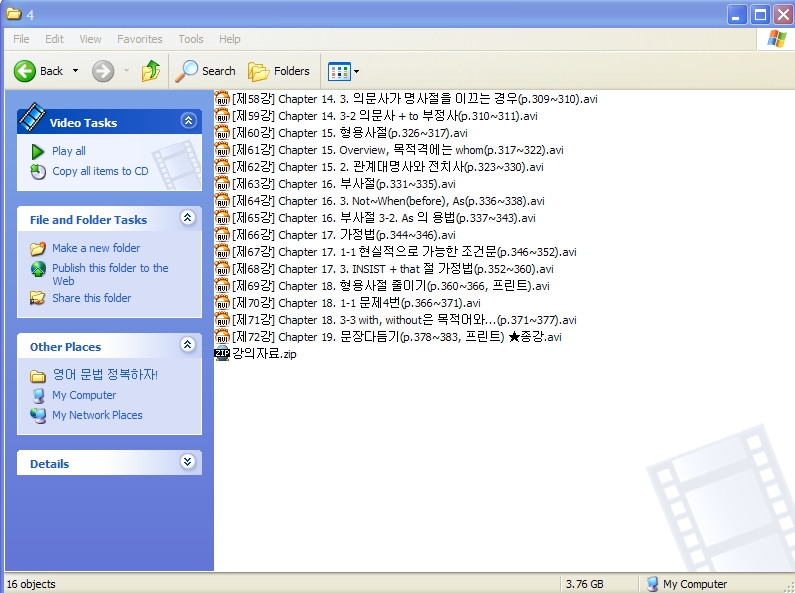The width and height of the screenshot is (795, 593).
Task: Click the Search magnifier toolbar button
Action: [x=205, y=71]
